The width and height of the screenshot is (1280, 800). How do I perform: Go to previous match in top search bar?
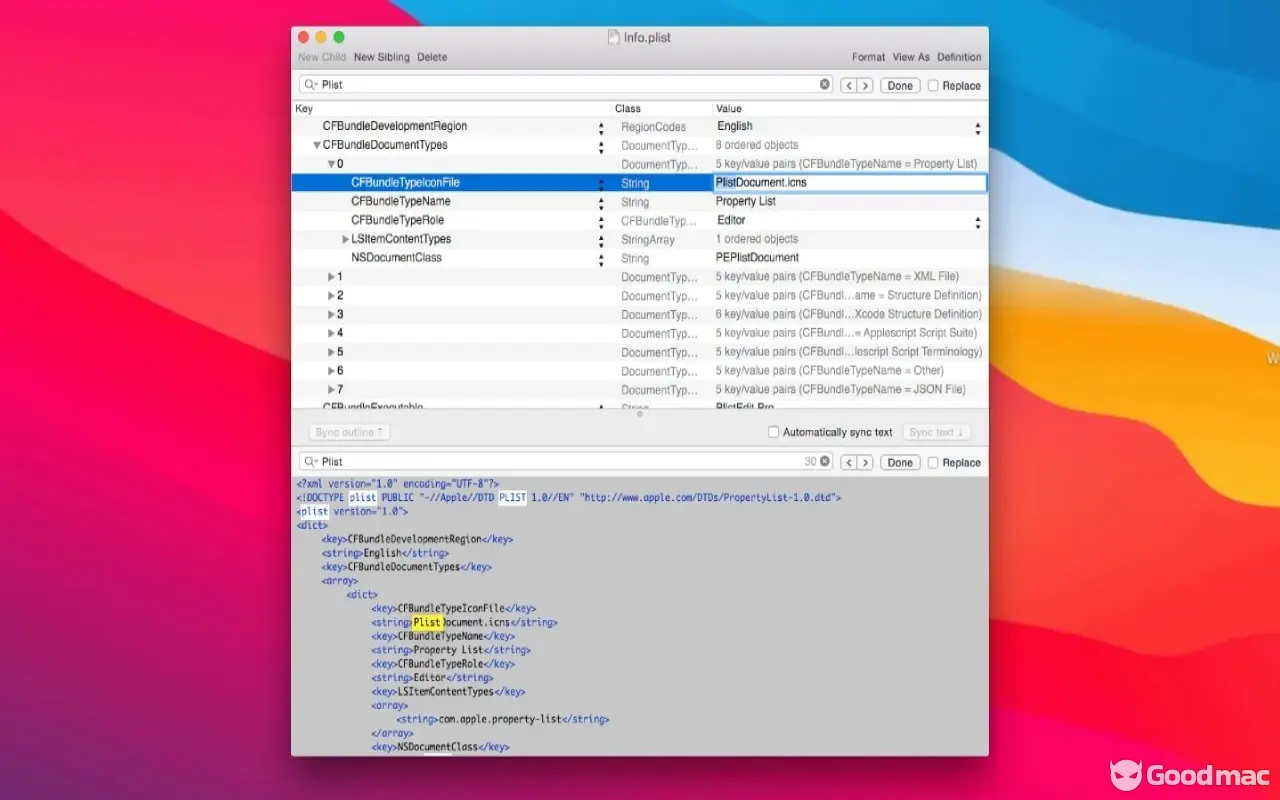click(849, 86)
